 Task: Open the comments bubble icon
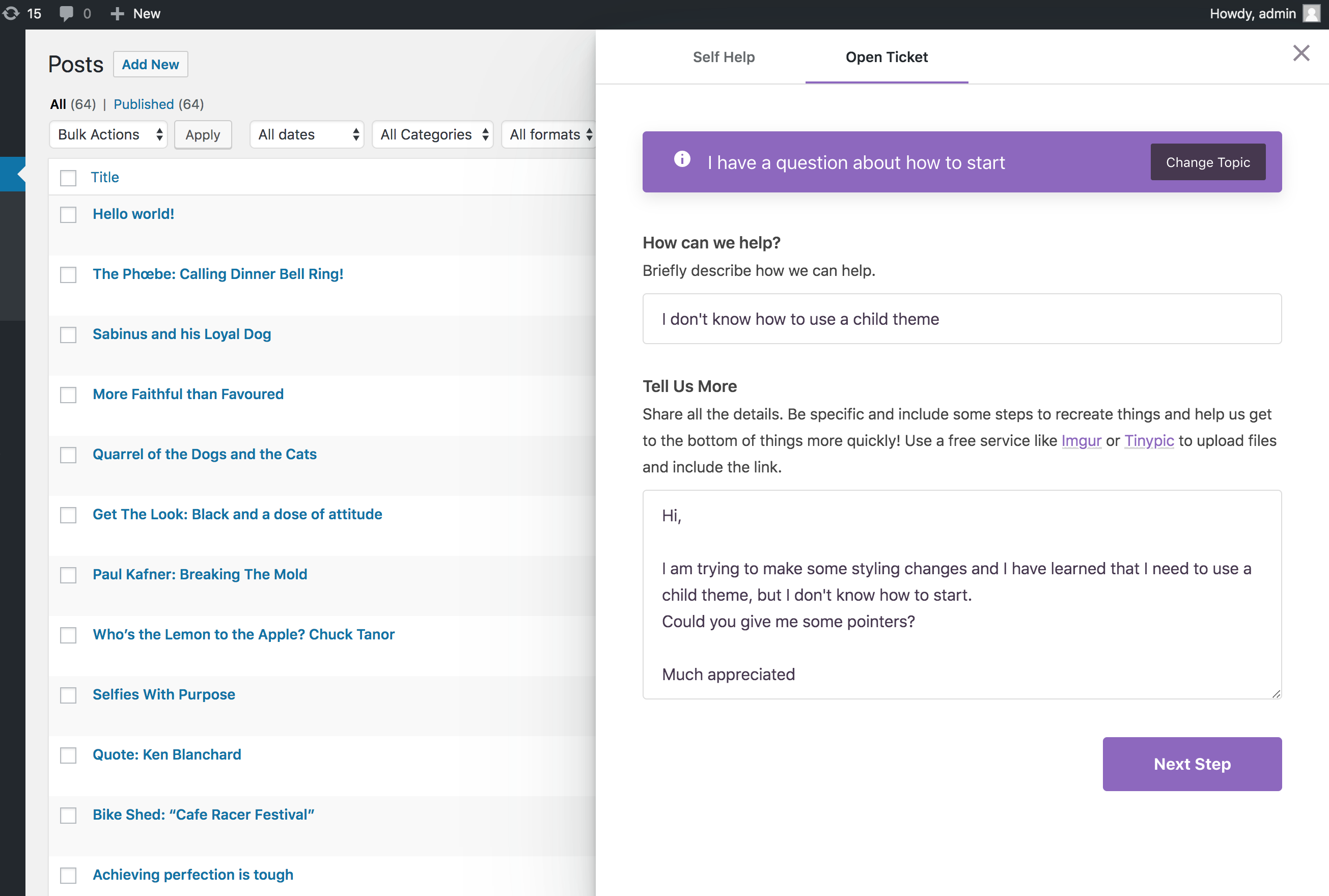pyautogui.click(x=66, y=13)
